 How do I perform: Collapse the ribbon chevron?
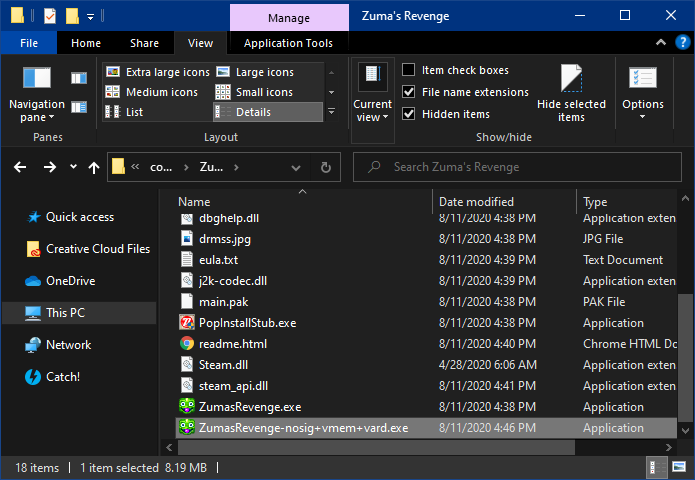point(660,43)
